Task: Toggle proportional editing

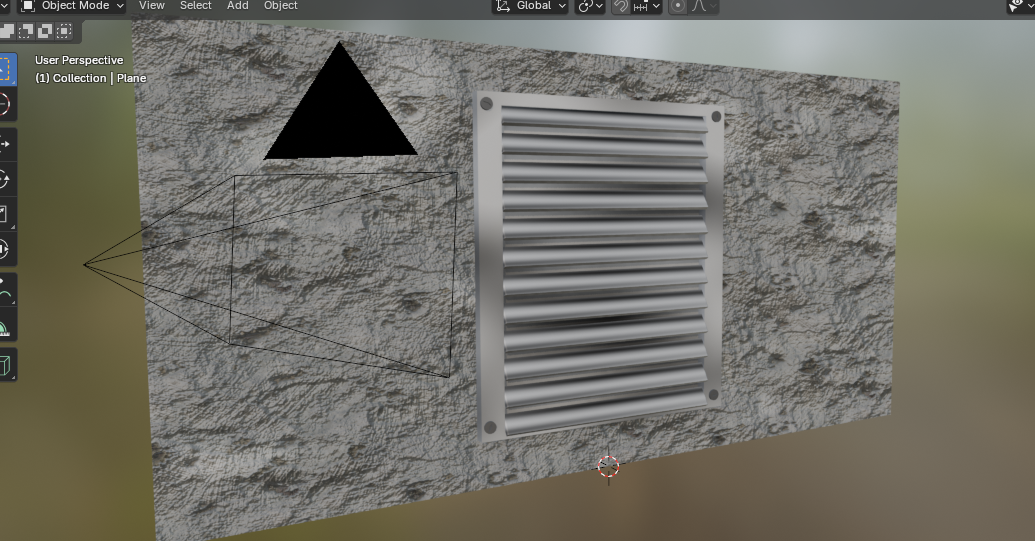Action: click(x=678, y=6)
